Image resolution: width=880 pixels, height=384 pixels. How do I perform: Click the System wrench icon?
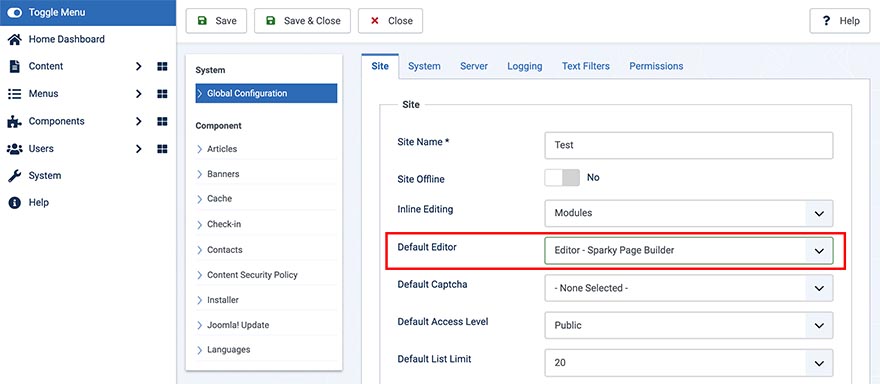[x=15, y=176]
